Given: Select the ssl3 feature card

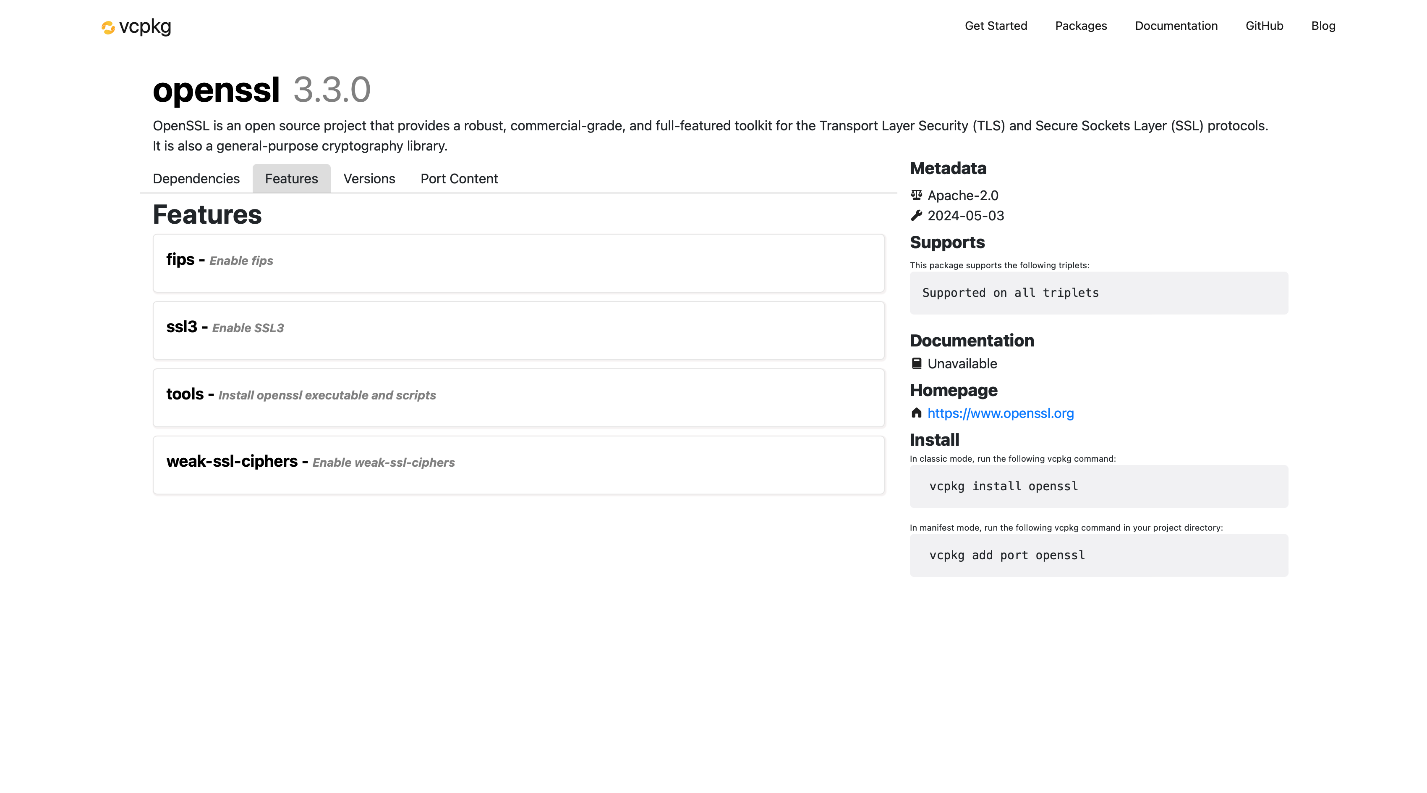Looking at the screenshot, I should 518,330.
